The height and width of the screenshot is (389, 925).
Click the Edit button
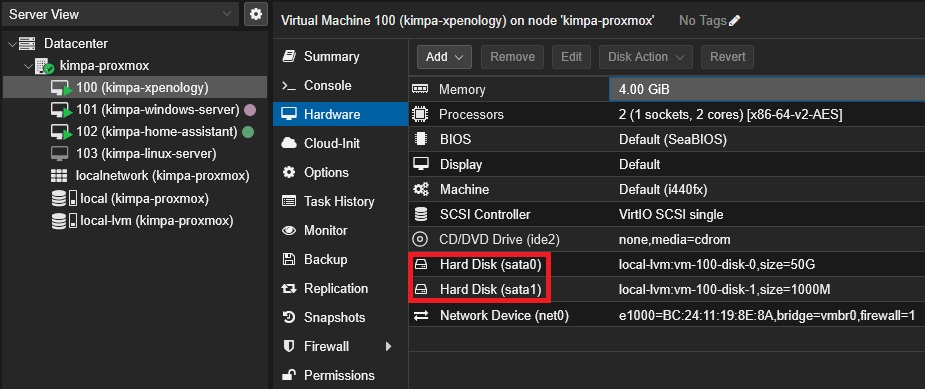pyautogui.click(x=571, y=57)
